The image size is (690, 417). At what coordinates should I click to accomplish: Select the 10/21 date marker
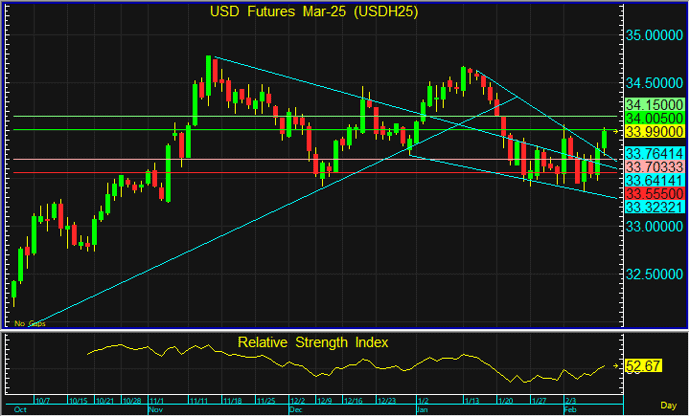coord(105,401)
